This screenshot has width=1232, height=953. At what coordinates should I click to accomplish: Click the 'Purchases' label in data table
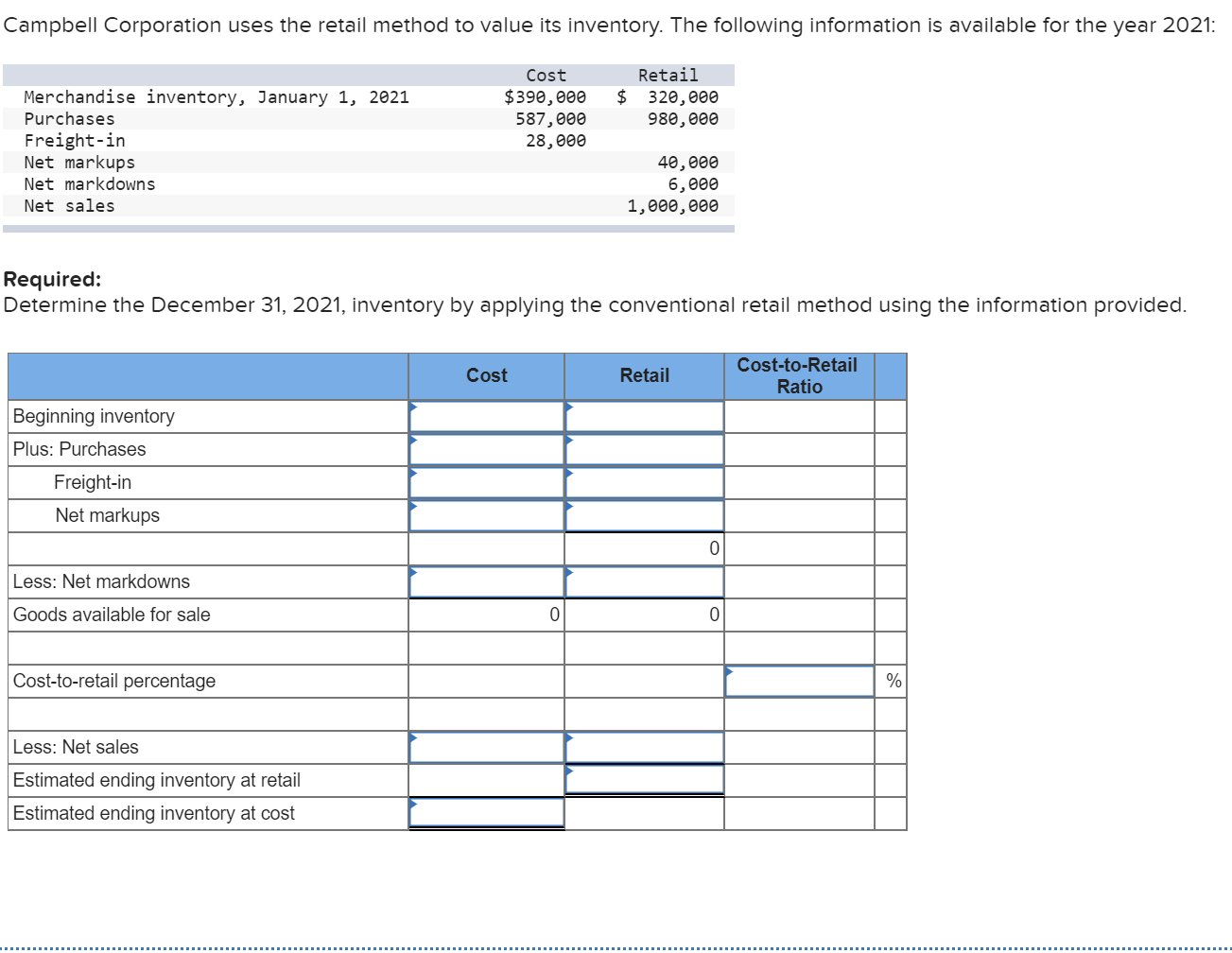tap(69, 118)
